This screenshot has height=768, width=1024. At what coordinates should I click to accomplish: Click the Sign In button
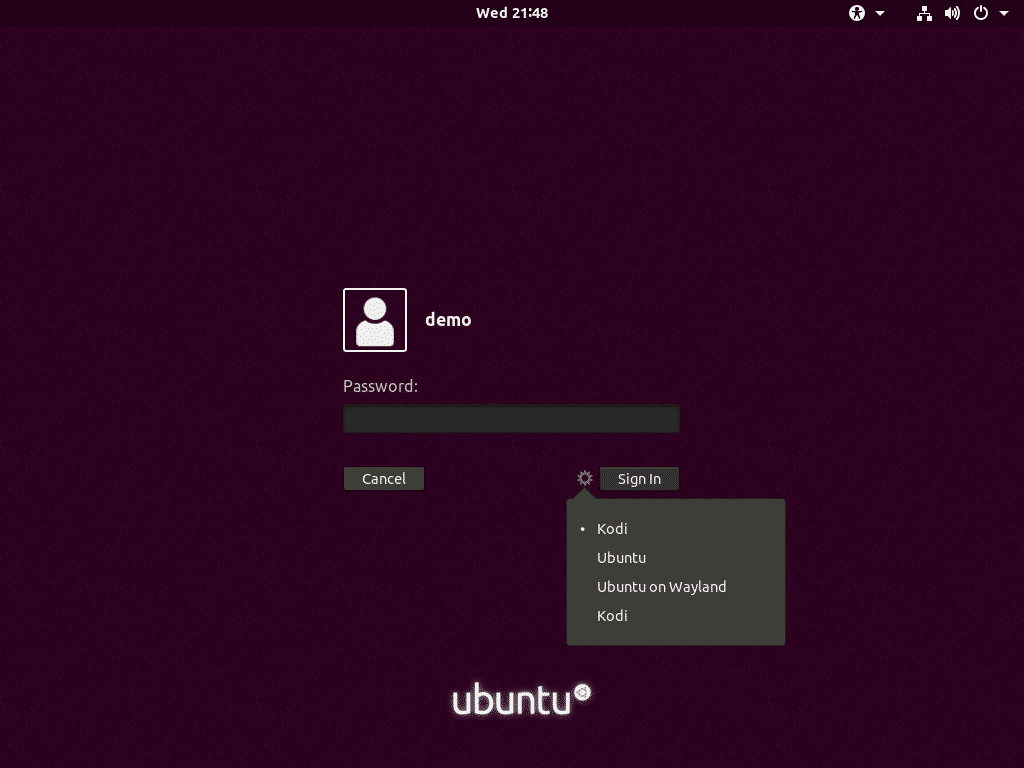[x=639, y=479]
